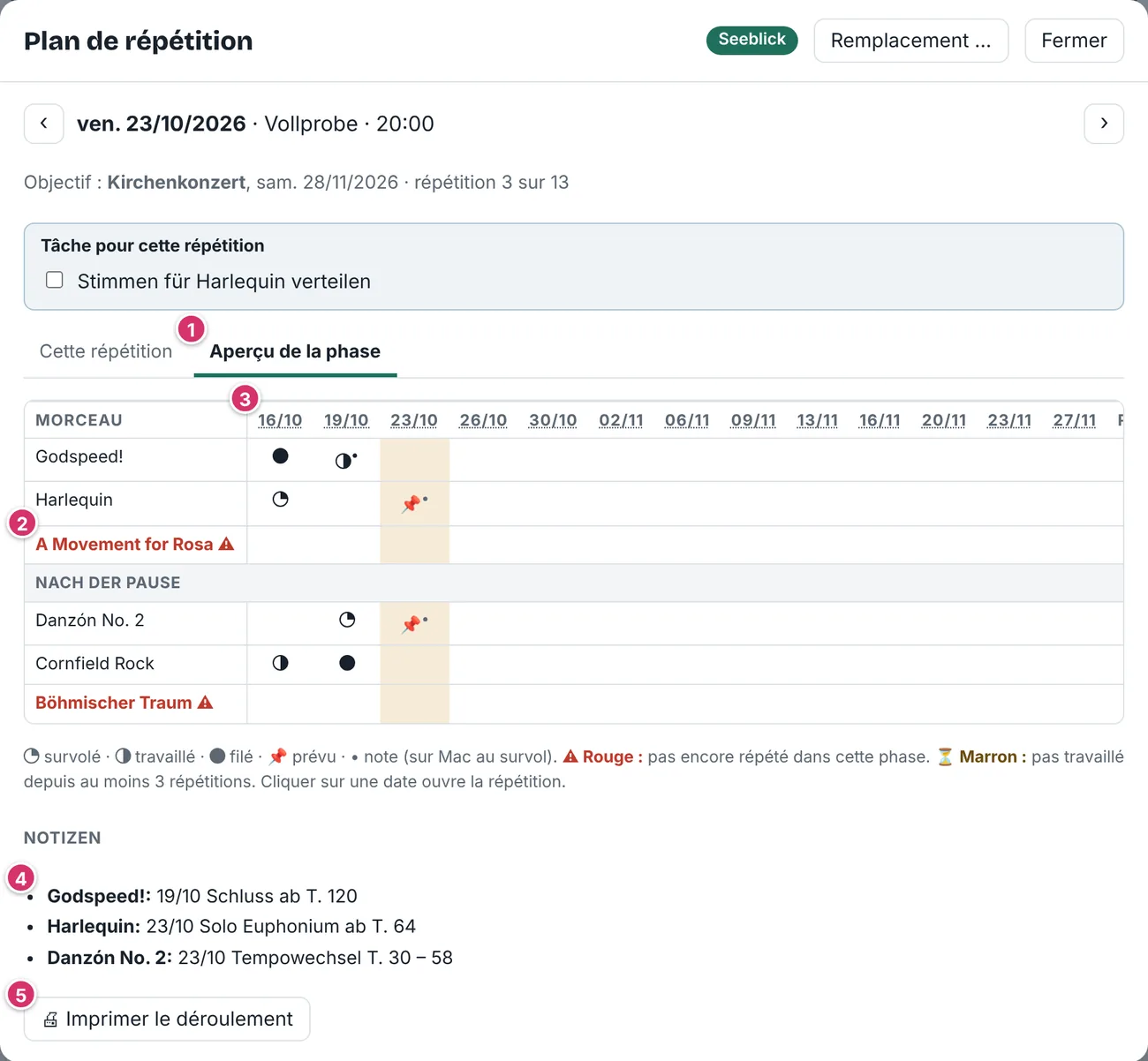
Task: Open the 16/10 rehearsal date header
Action: (x=280, y=420)
